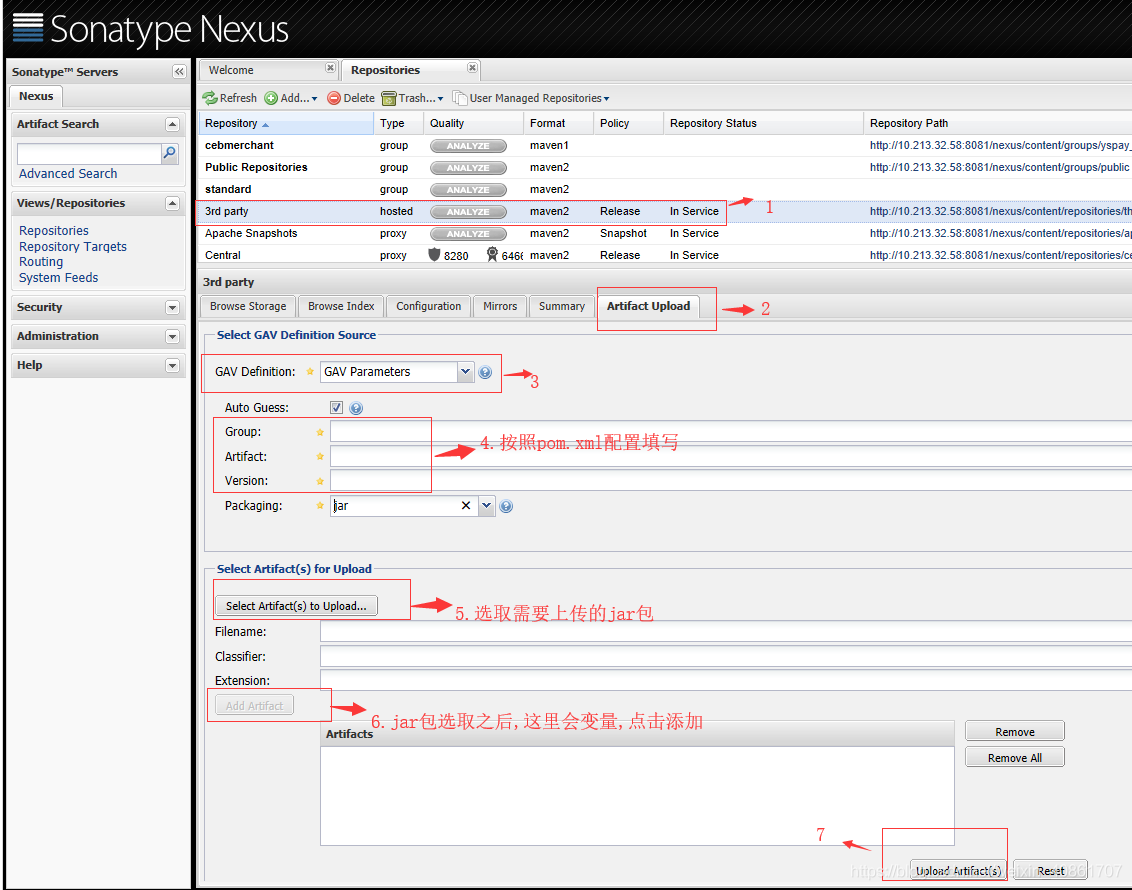Select the Nexus server tab
This screenshot has height=890, width=1132.
point(36,96)
